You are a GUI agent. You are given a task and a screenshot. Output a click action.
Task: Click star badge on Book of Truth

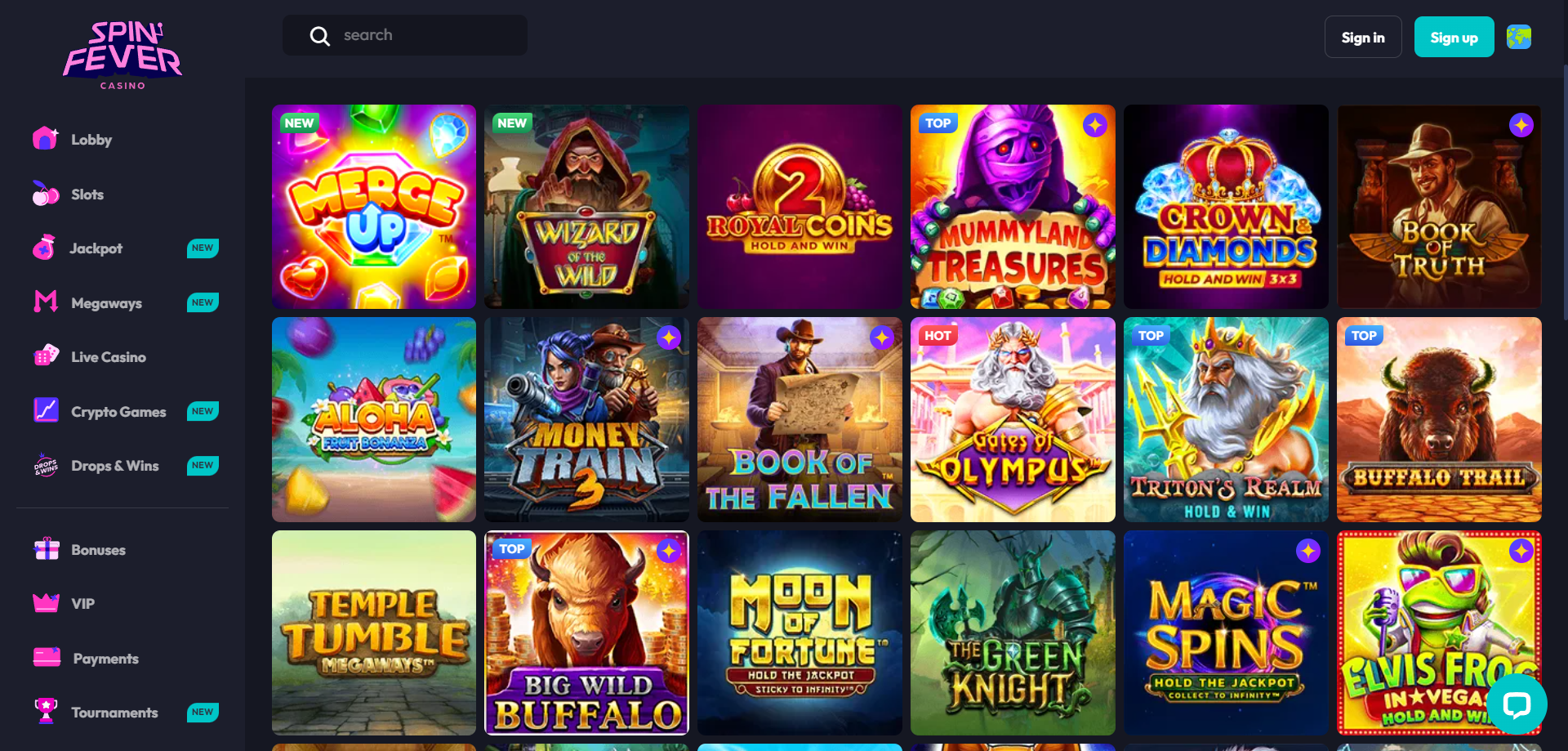coord(1521,125)
